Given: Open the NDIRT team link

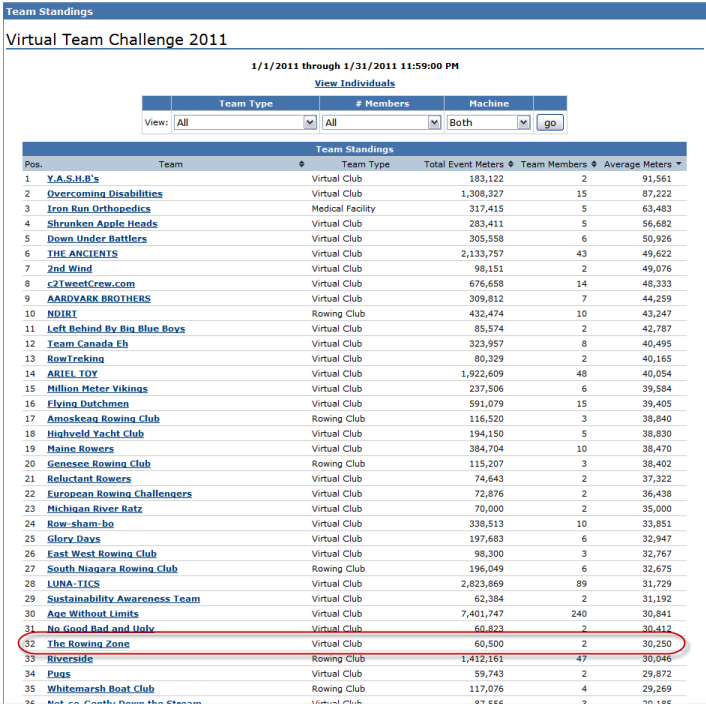Looking at the screenshot, I should [x=62, y=314].
